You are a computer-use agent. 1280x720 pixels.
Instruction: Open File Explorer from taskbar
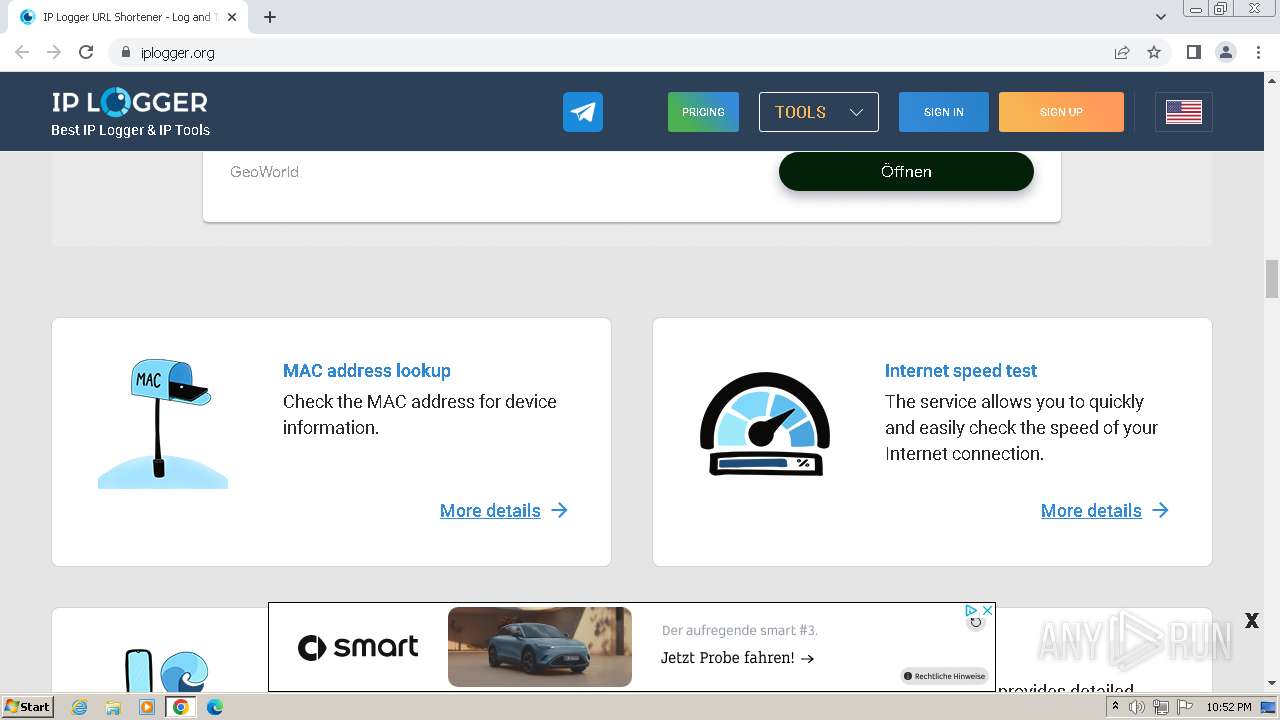113,707
